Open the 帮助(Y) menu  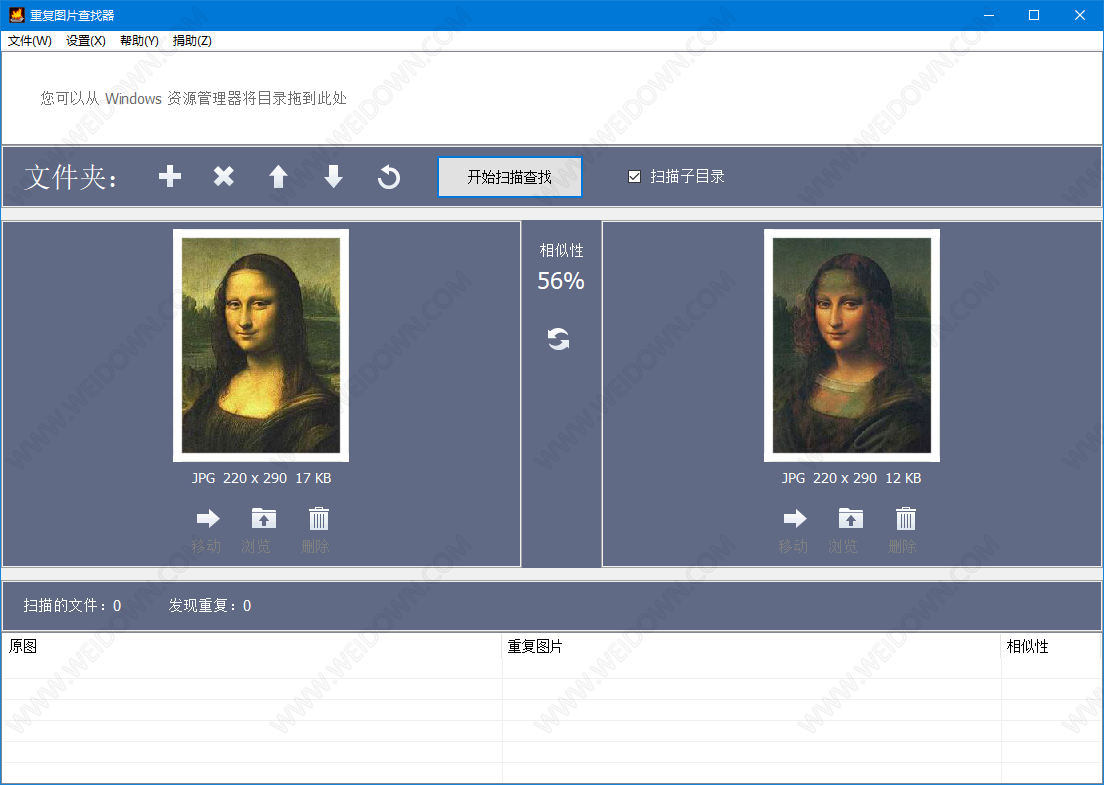click(139, 41)
